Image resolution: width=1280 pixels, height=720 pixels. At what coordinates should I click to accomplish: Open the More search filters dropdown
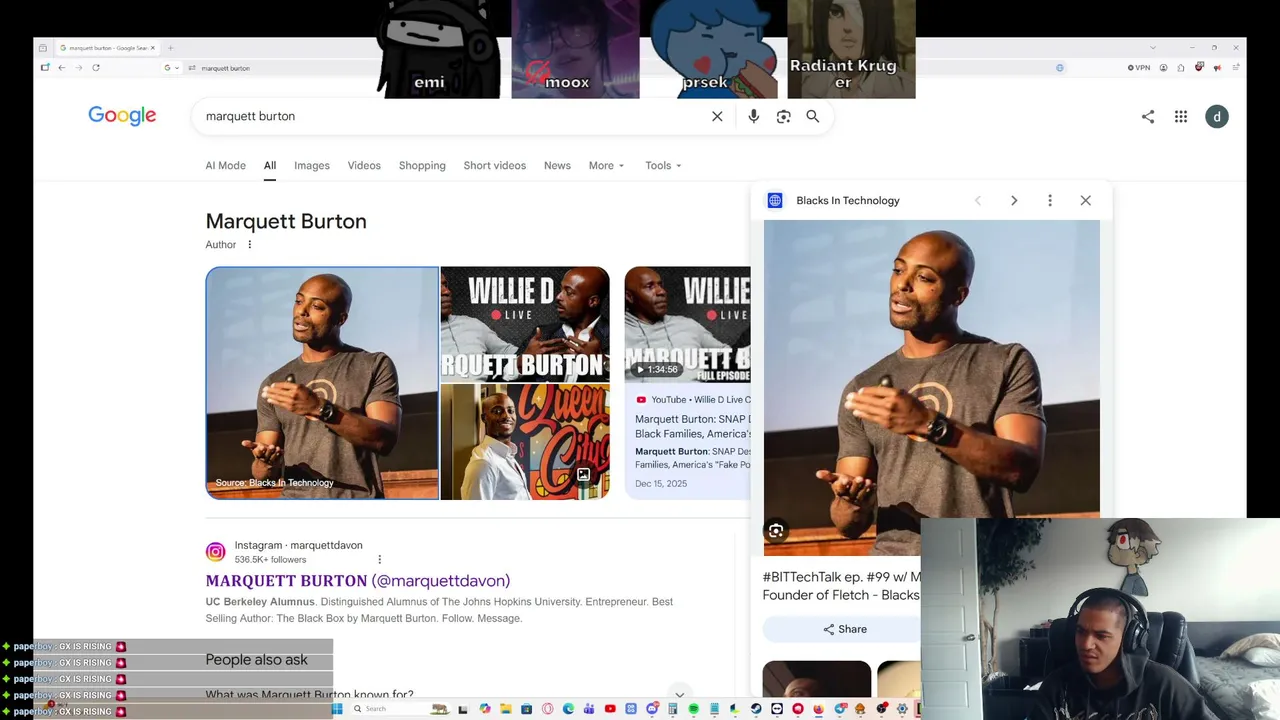(x=606, y=166)
